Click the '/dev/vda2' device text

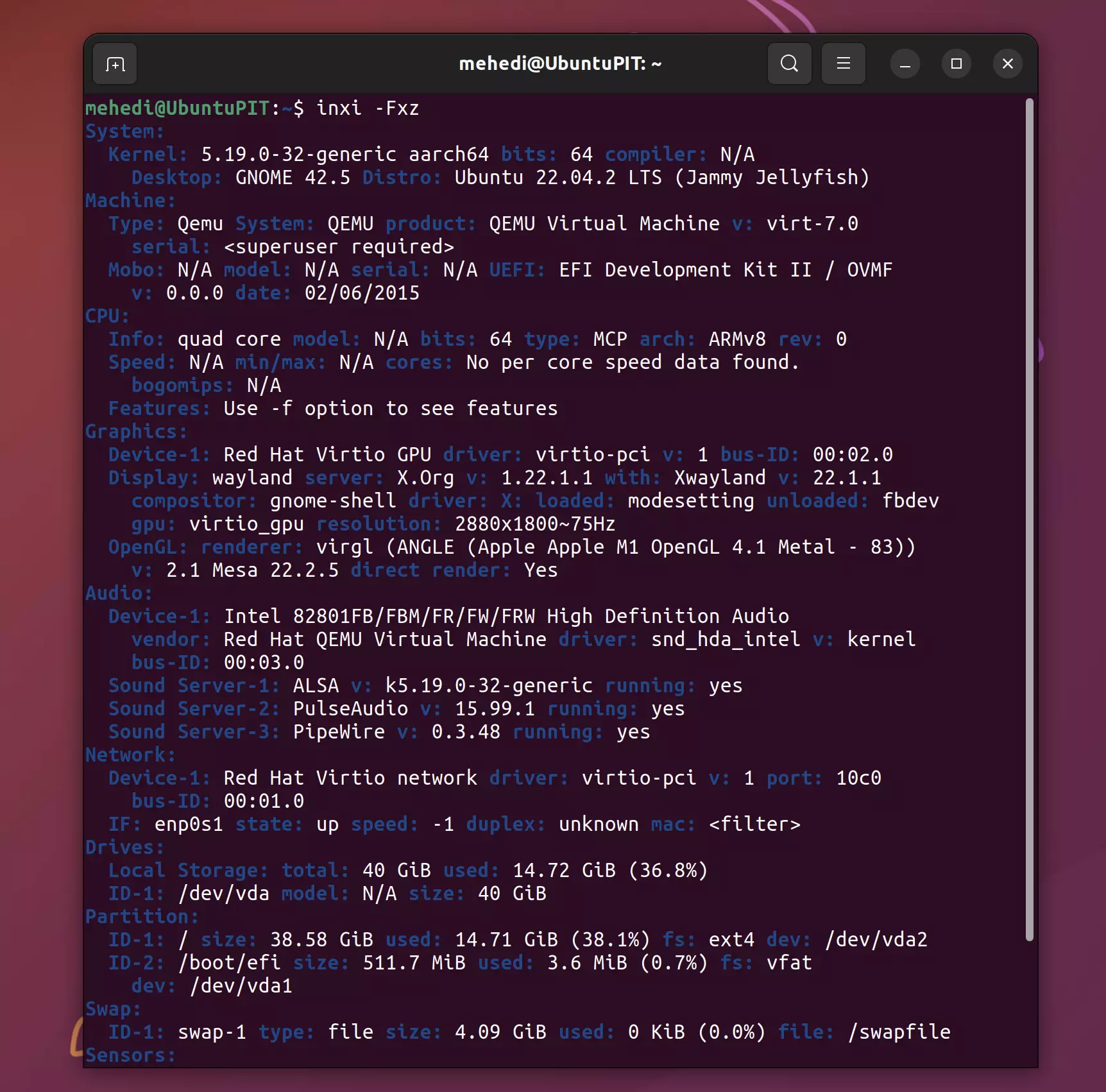click(876, 939)
